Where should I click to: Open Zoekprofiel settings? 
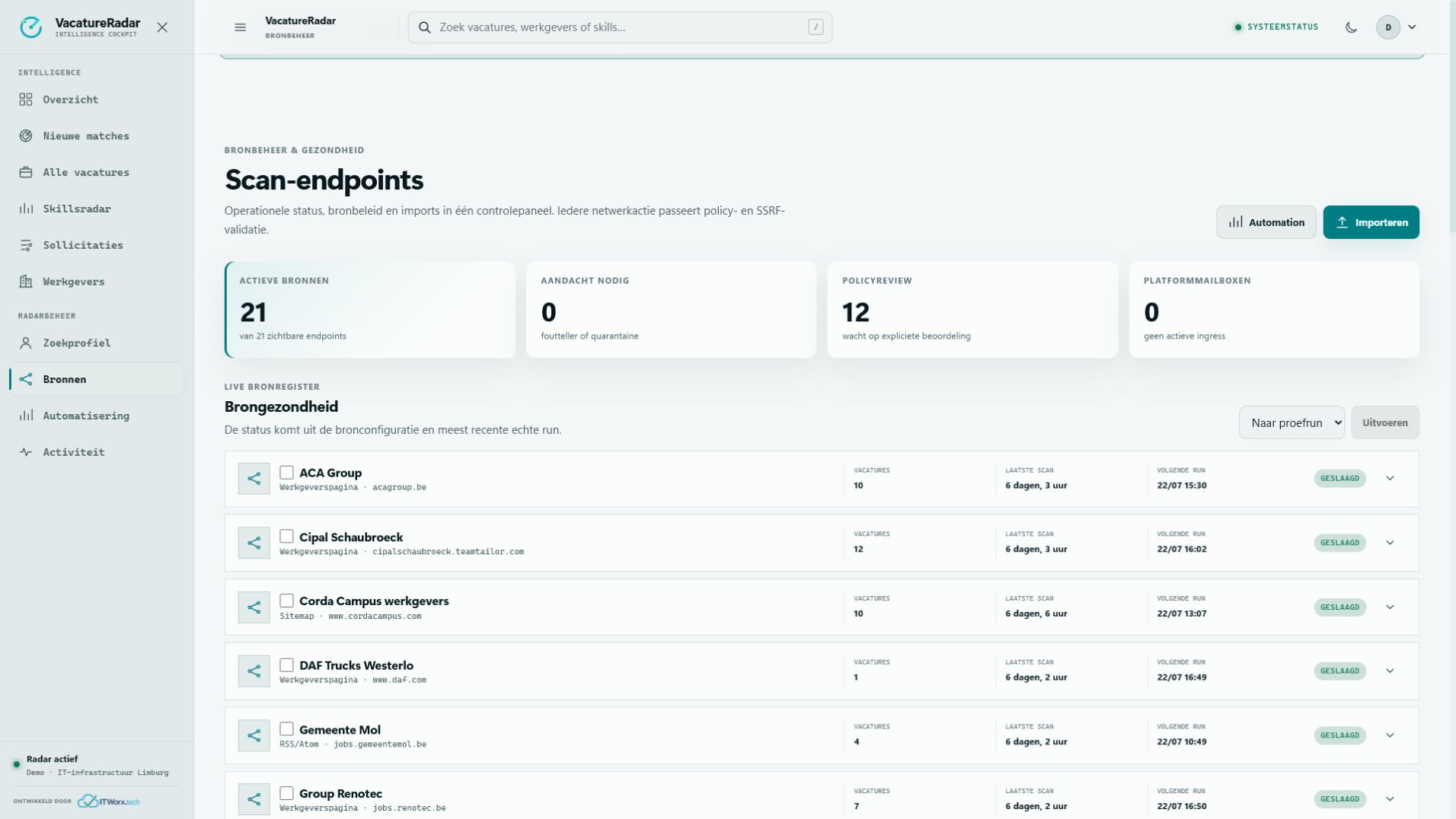[97, 343]
